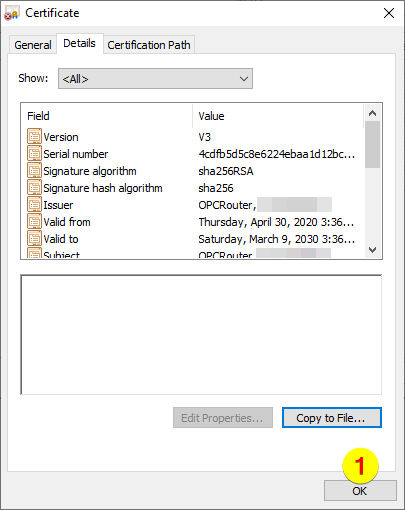405x510 pixels.
Task: Click the field list scroll-down arrow
Action: (372, 250)
